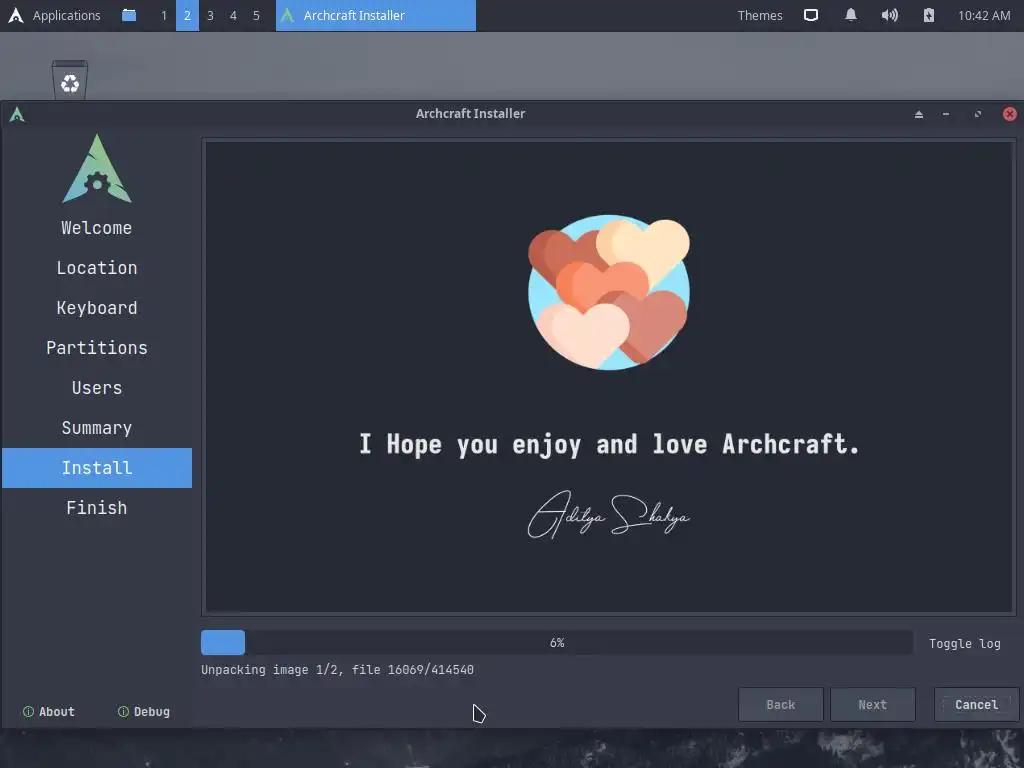
Task: Click the Archcraft logo in top panel
Action: tap(16, 16)
